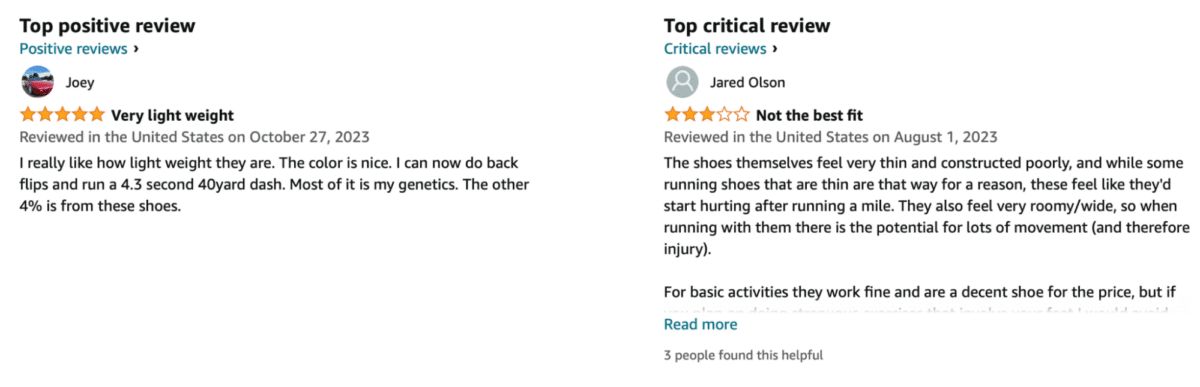Click the 'Top positive review' heading
This screenshot has height=387, width=1200.
pos(108,26)
